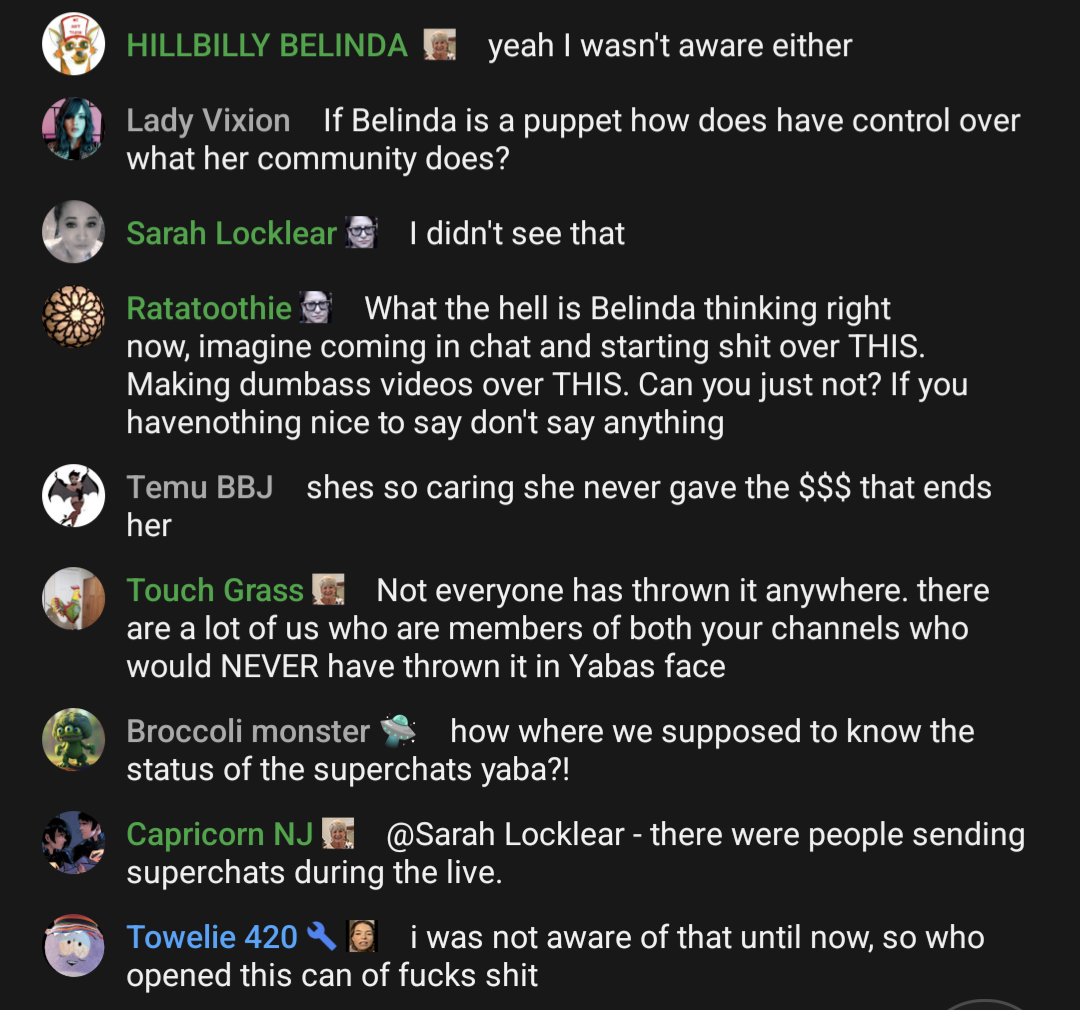The width and height of the screenshot is (1080, 1010).
Task: Open Ratatoothie's mandala avatar
Action: [x=73, y=316]
